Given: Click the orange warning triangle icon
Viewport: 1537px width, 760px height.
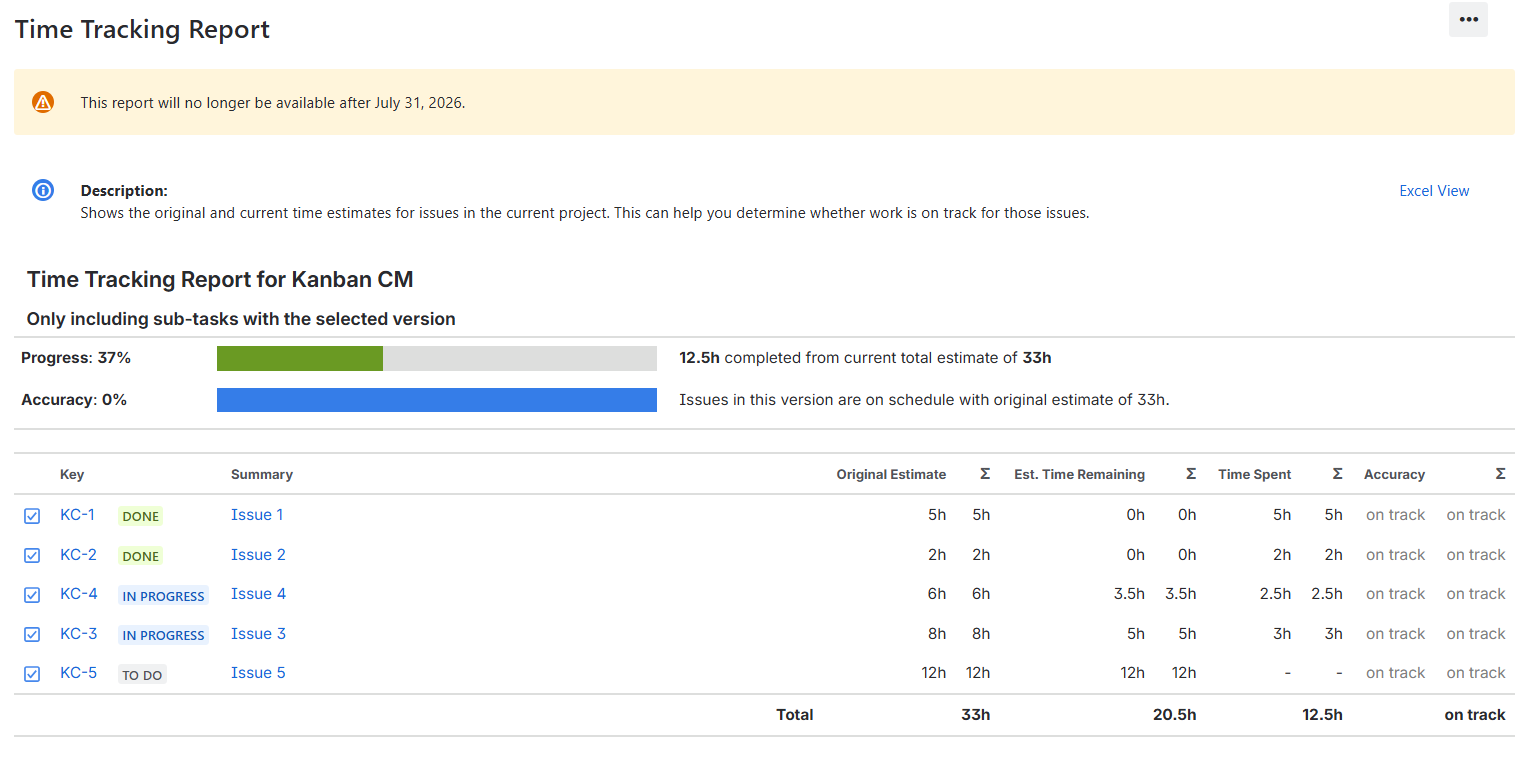Looking at the screenshot, I should [43, 102].
